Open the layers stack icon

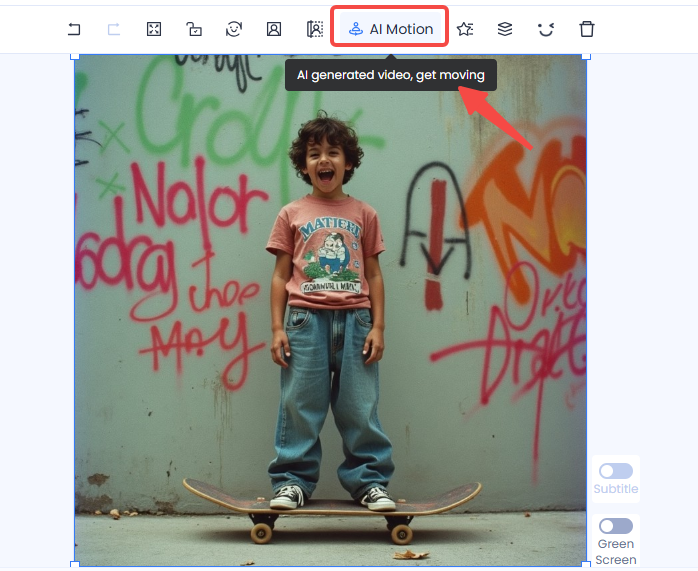point(505,29)
